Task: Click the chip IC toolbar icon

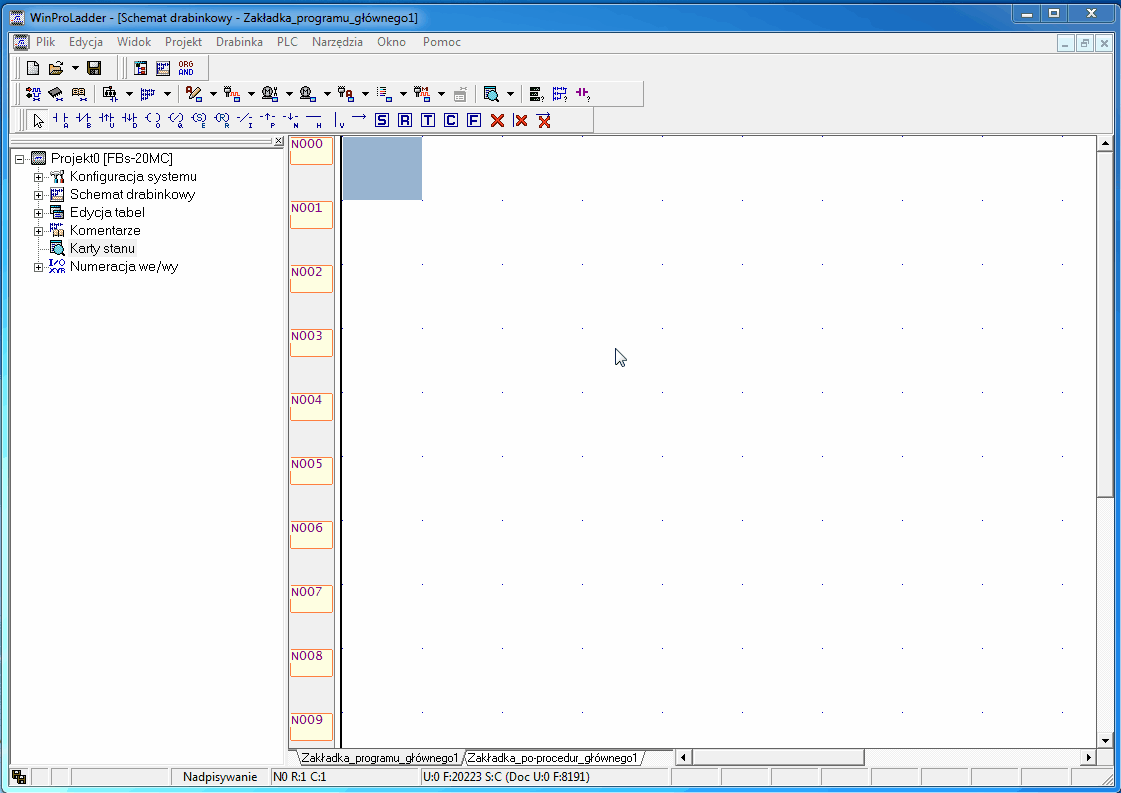Action: pos(56,94)
